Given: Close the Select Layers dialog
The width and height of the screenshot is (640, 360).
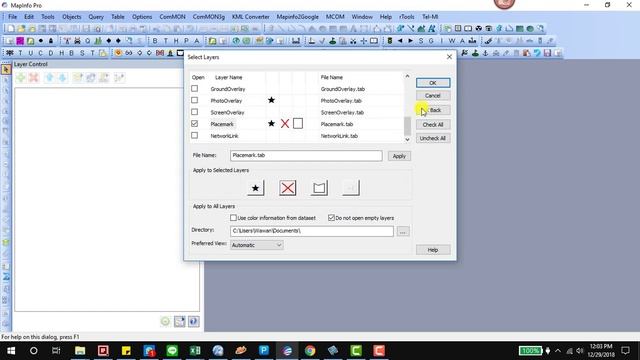Looking at the screenshot, I should click(449, 57).
